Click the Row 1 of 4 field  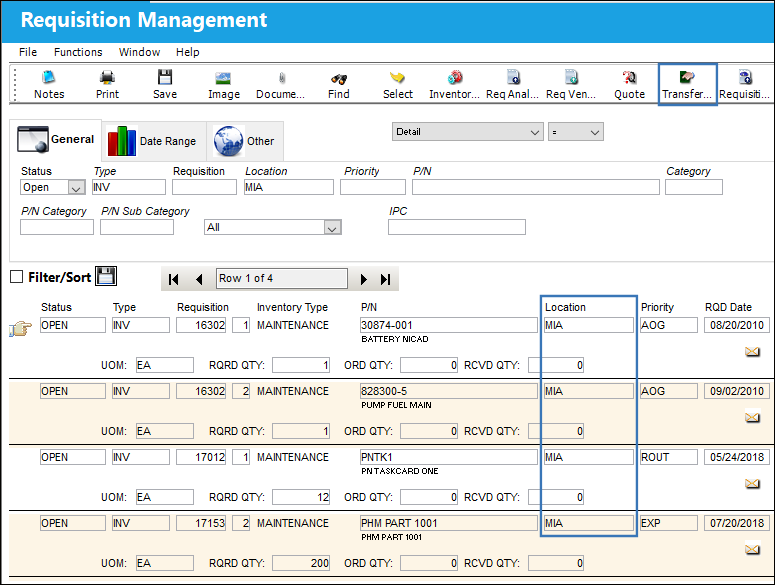point(282,279)
